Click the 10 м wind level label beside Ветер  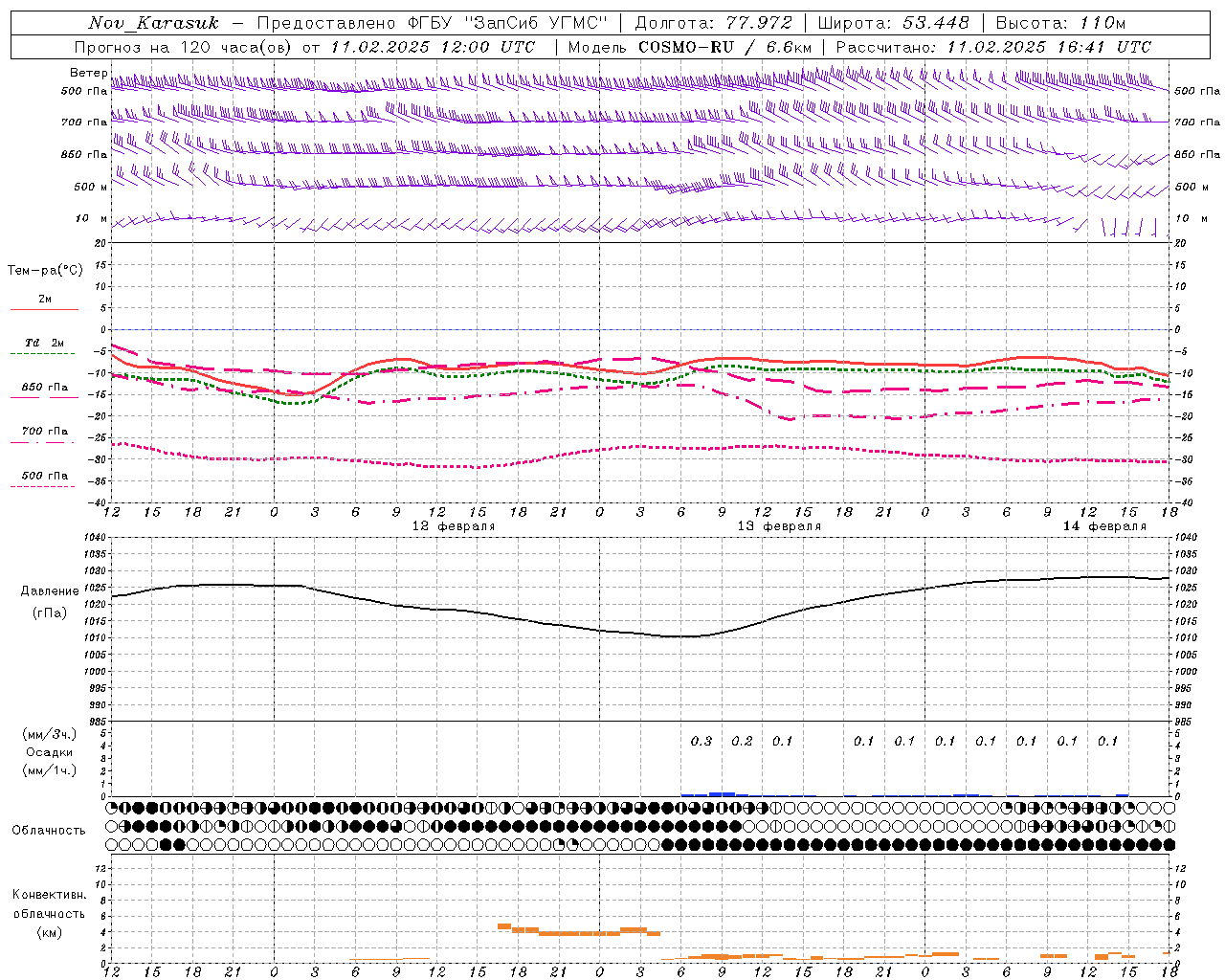point(92,219)
